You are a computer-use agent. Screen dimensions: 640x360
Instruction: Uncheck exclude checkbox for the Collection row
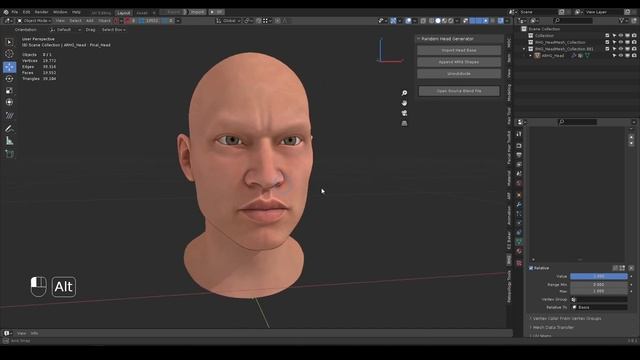tap(607, 36)
